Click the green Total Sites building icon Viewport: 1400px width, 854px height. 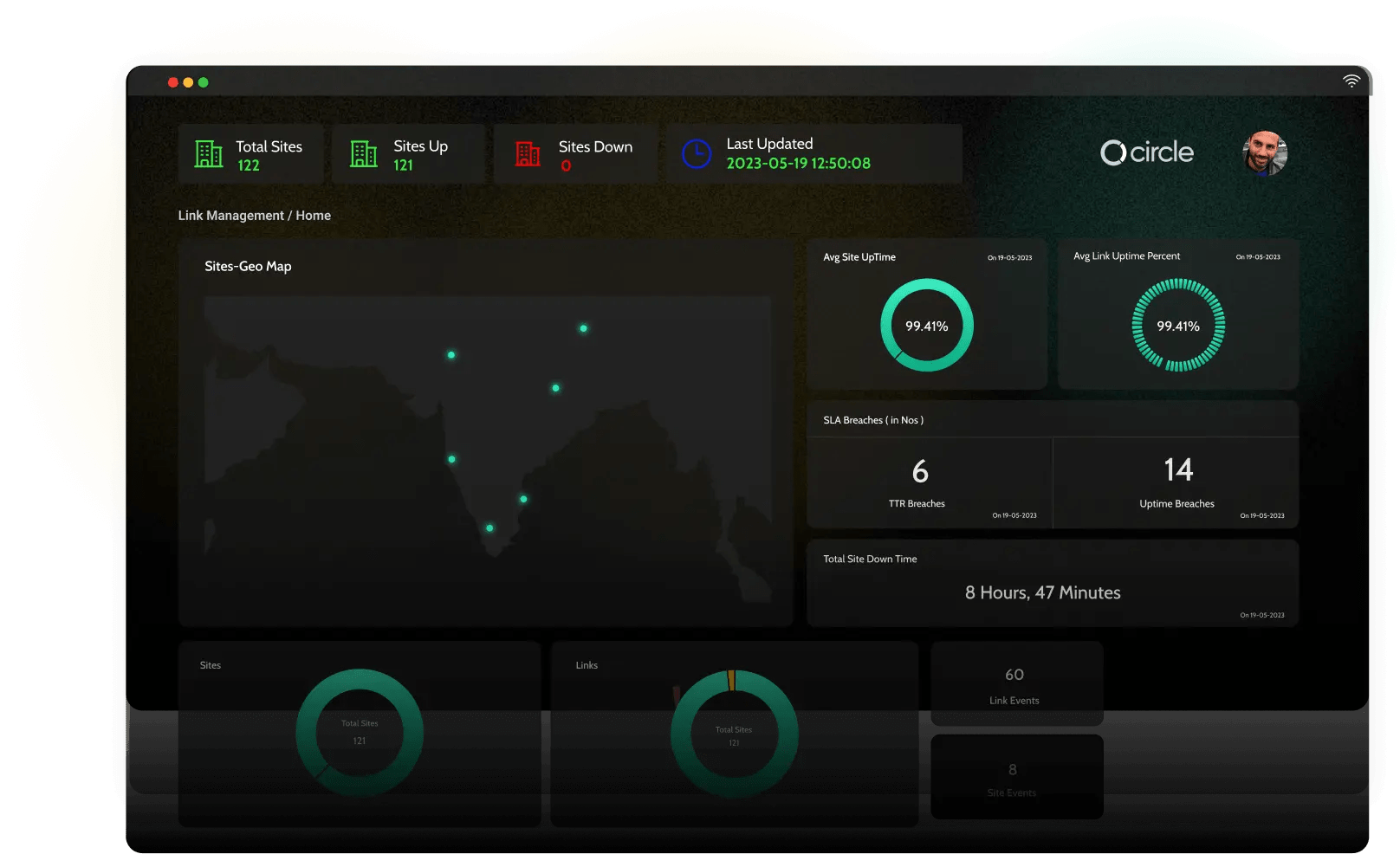(x=209, y=154)
